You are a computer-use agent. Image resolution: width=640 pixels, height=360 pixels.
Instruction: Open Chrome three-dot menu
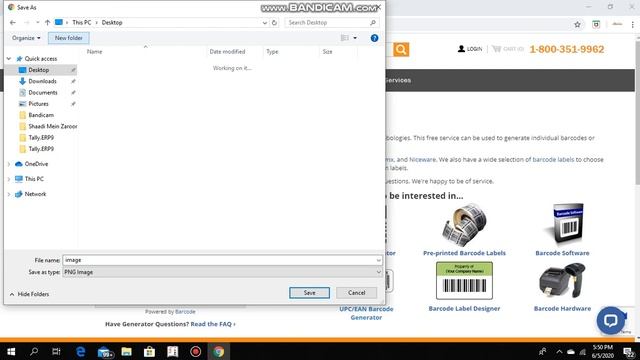tap(633, 24)
